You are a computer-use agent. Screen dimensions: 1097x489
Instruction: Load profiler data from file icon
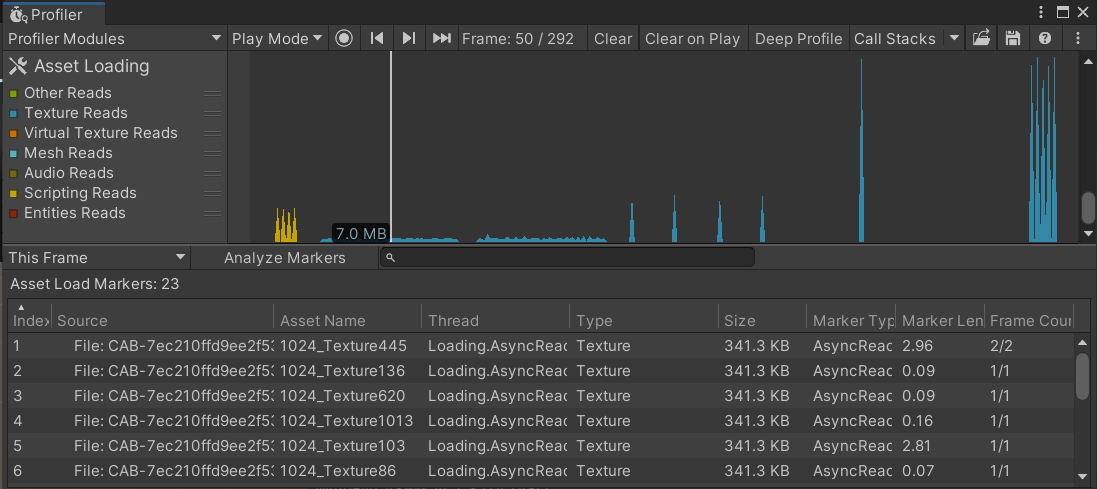(x=981, y=39)
